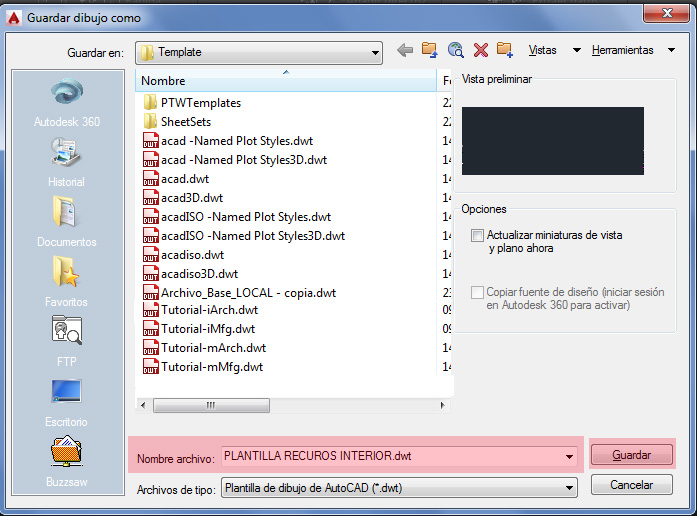Image resolution: width=697 pixels, height=516 pixels.
Task: Open the Archivos de tipo dropdown
Action: tap(399, 488)
